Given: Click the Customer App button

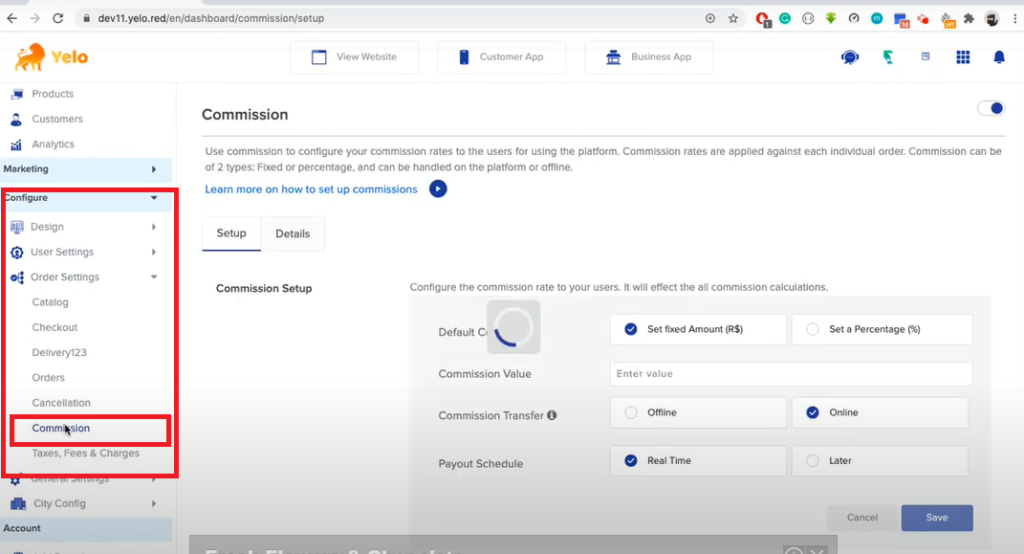Looking at the screenshot, I should (x=502, y=57).
